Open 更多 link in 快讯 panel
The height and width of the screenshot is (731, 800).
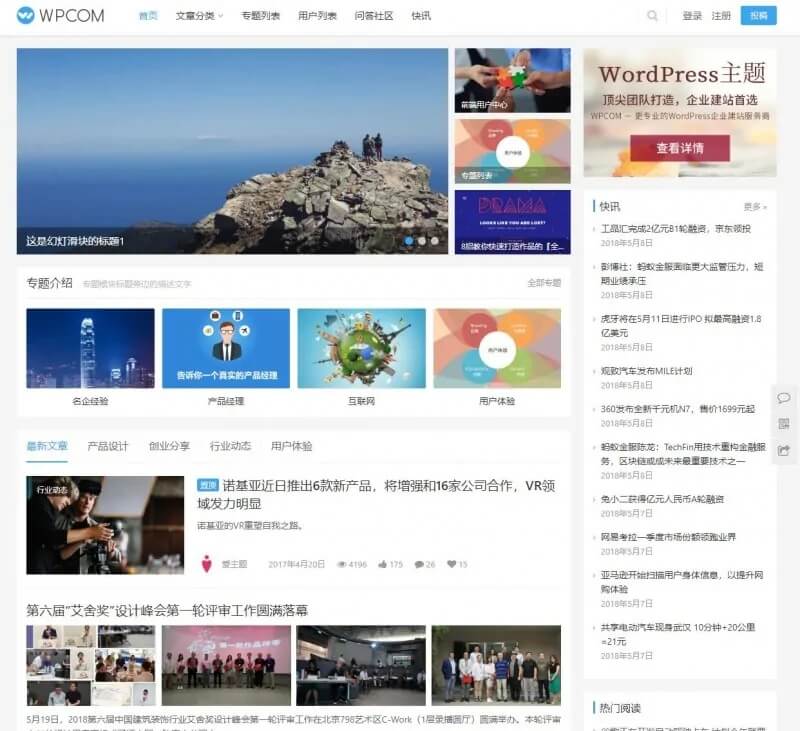(754, 207)
